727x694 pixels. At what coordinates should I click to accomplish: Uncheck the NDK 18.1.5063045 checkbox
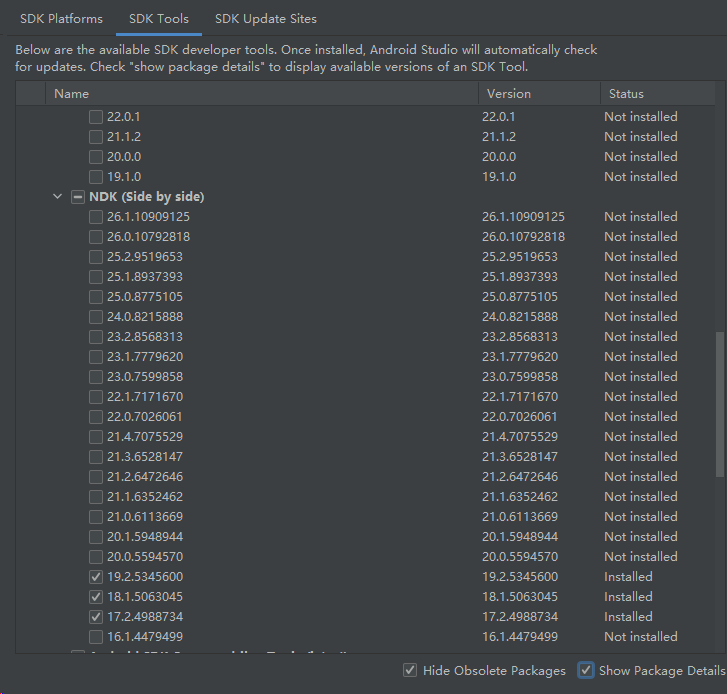(96, 597)
